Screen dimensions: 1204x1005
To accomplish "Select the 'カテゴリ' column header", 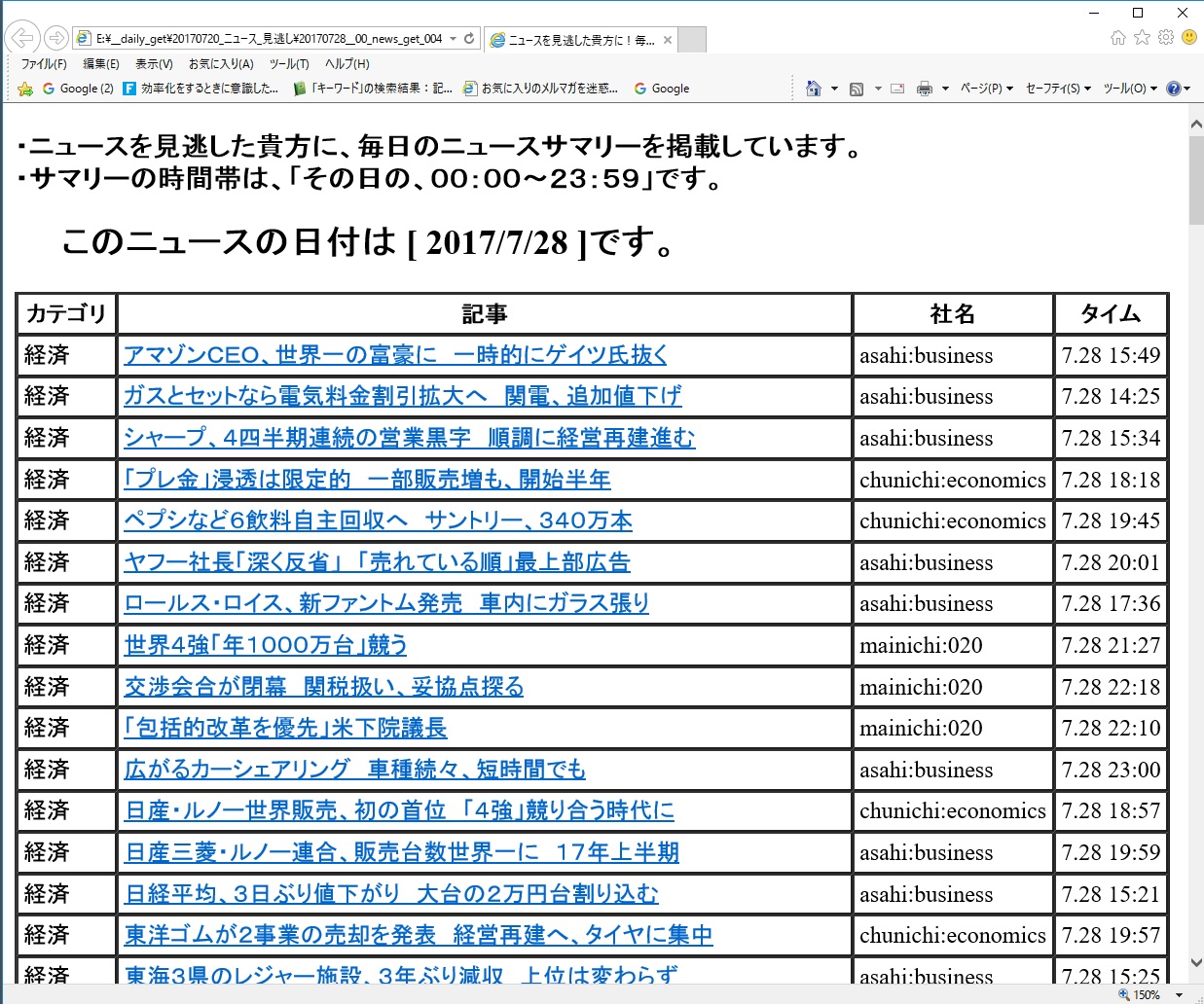I will [66, 313].
